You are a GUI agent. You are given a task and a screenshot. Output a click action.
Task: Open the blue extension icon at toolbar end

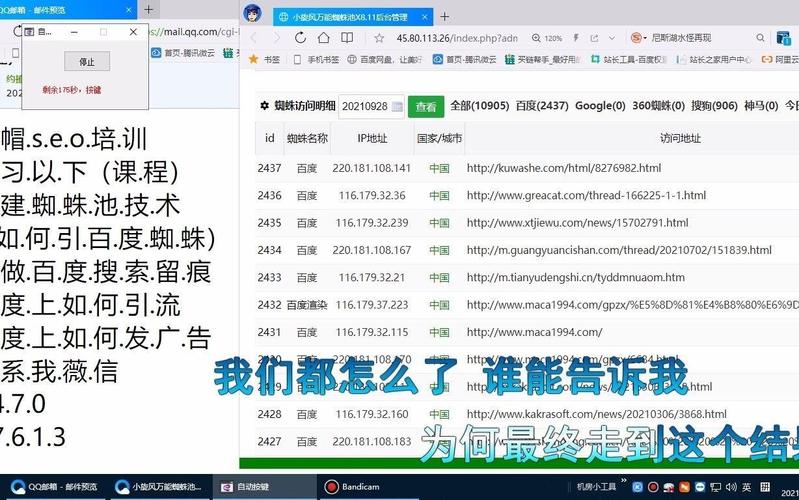[783, 38]
